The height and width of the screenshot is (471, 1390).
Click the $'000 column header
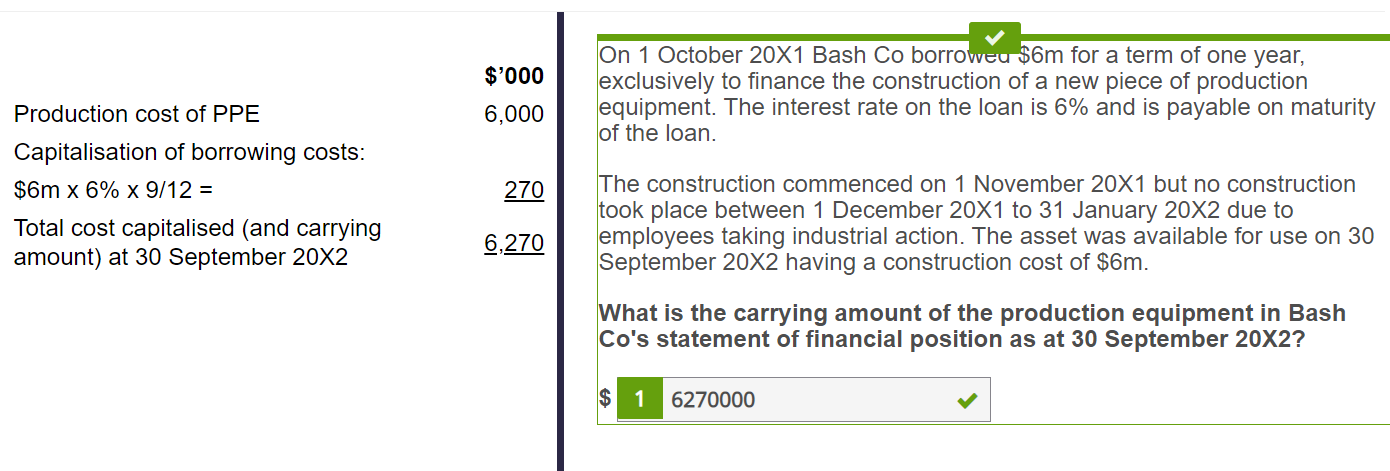click(514, 76)
